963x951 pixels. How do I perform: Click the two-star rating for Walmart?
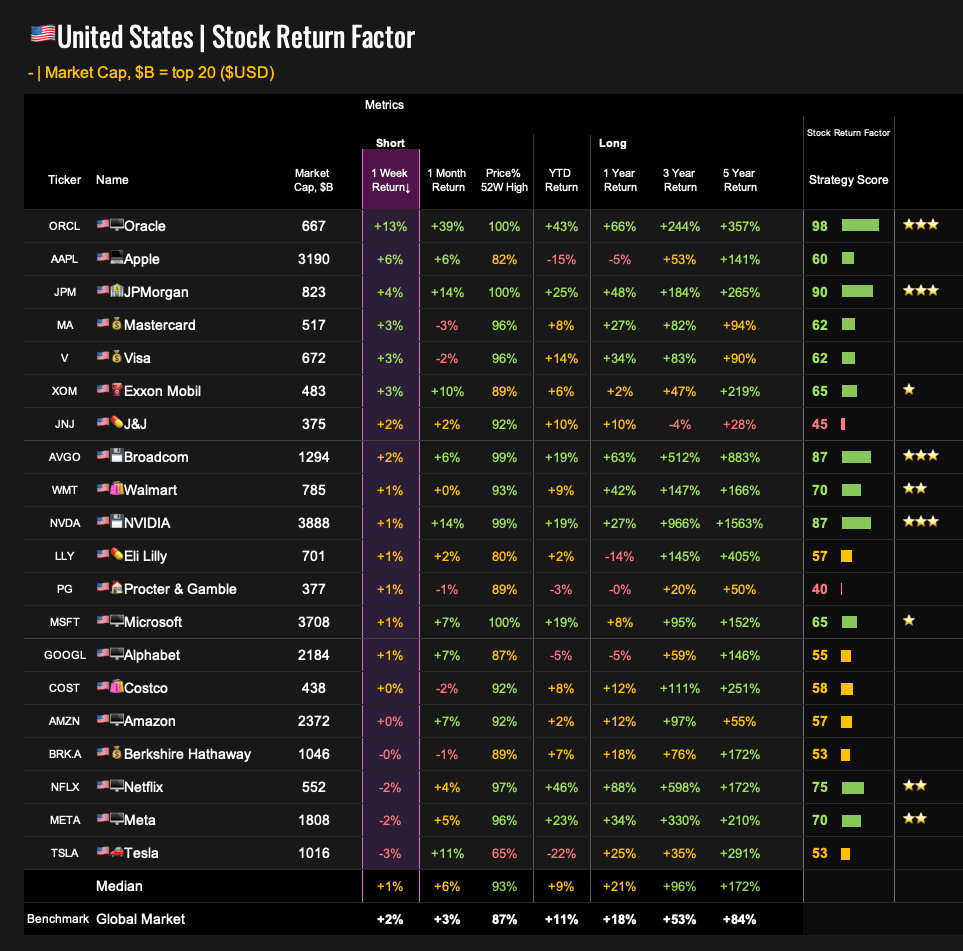coord(914,488)
